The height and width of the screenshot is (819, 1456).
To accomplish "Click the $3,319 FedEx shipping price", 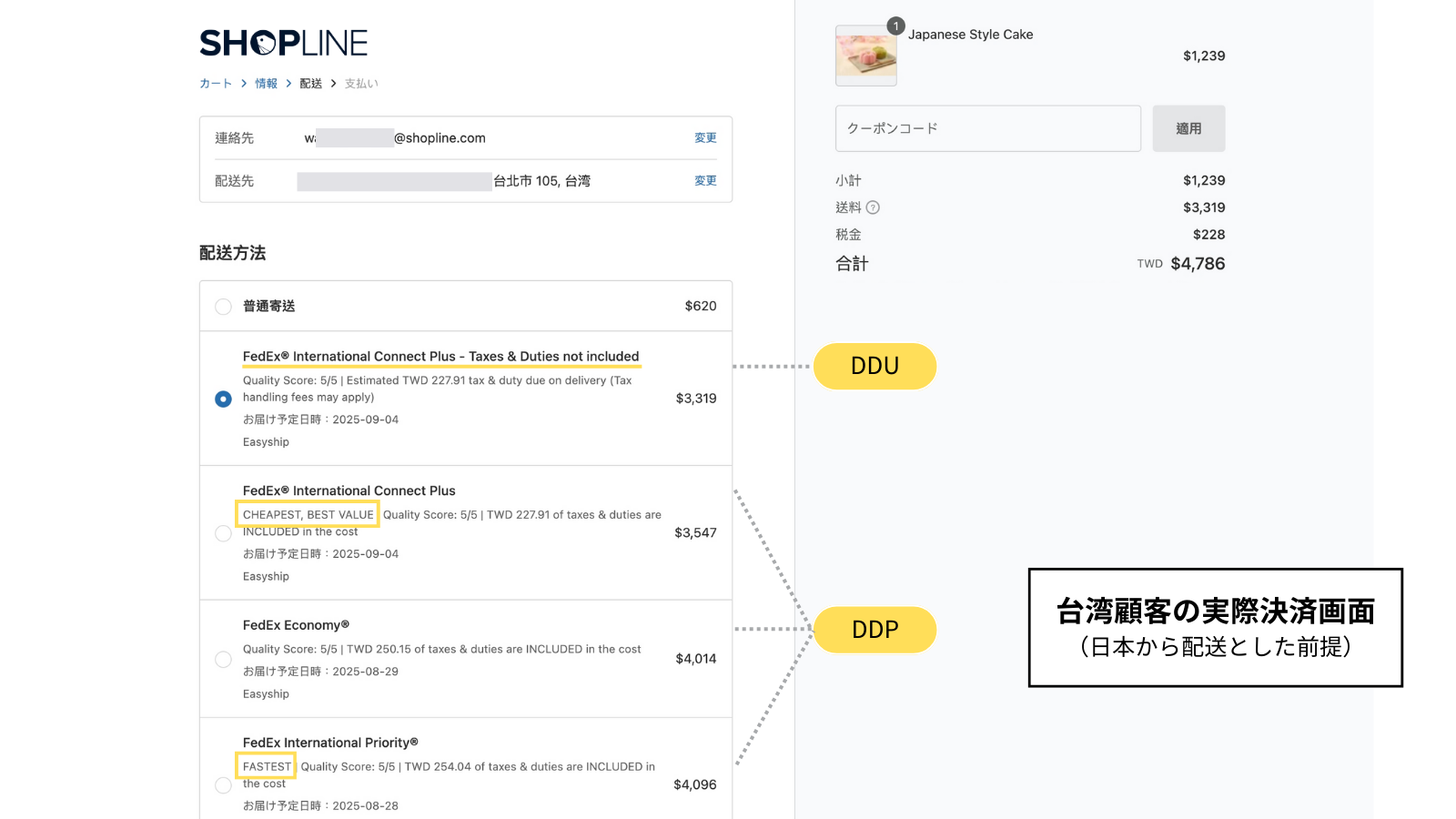I will (x=696, y=399).
